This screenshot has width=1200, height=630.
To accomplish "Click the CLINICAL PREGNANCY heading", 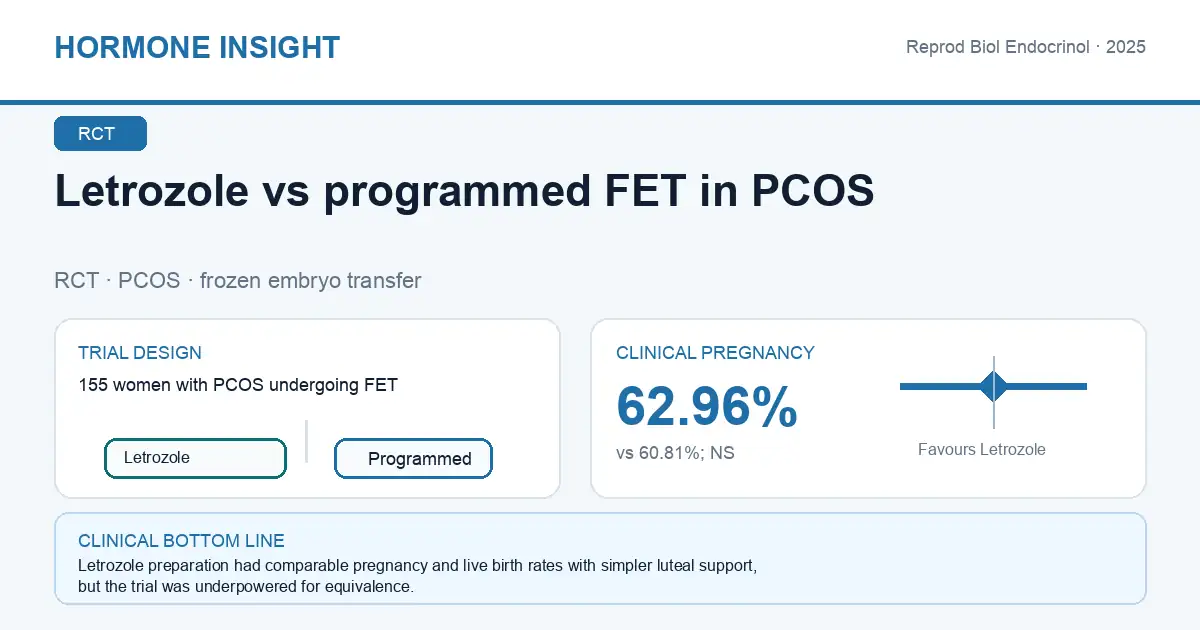I will click(x=715, y=353).
